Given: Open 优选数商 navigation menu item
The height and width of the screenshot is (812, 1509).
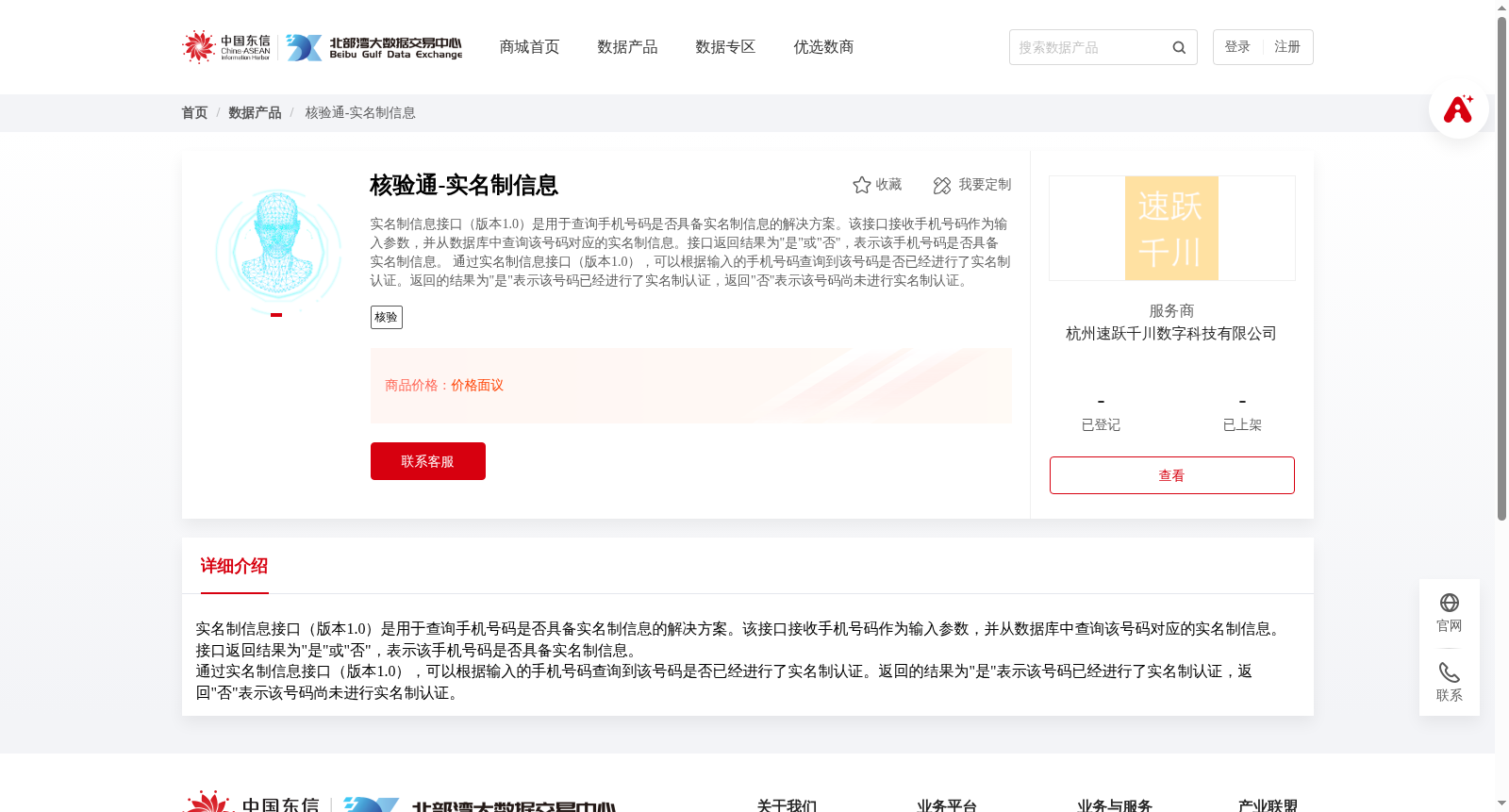Looking at the screenshot, I should point(823,47).
